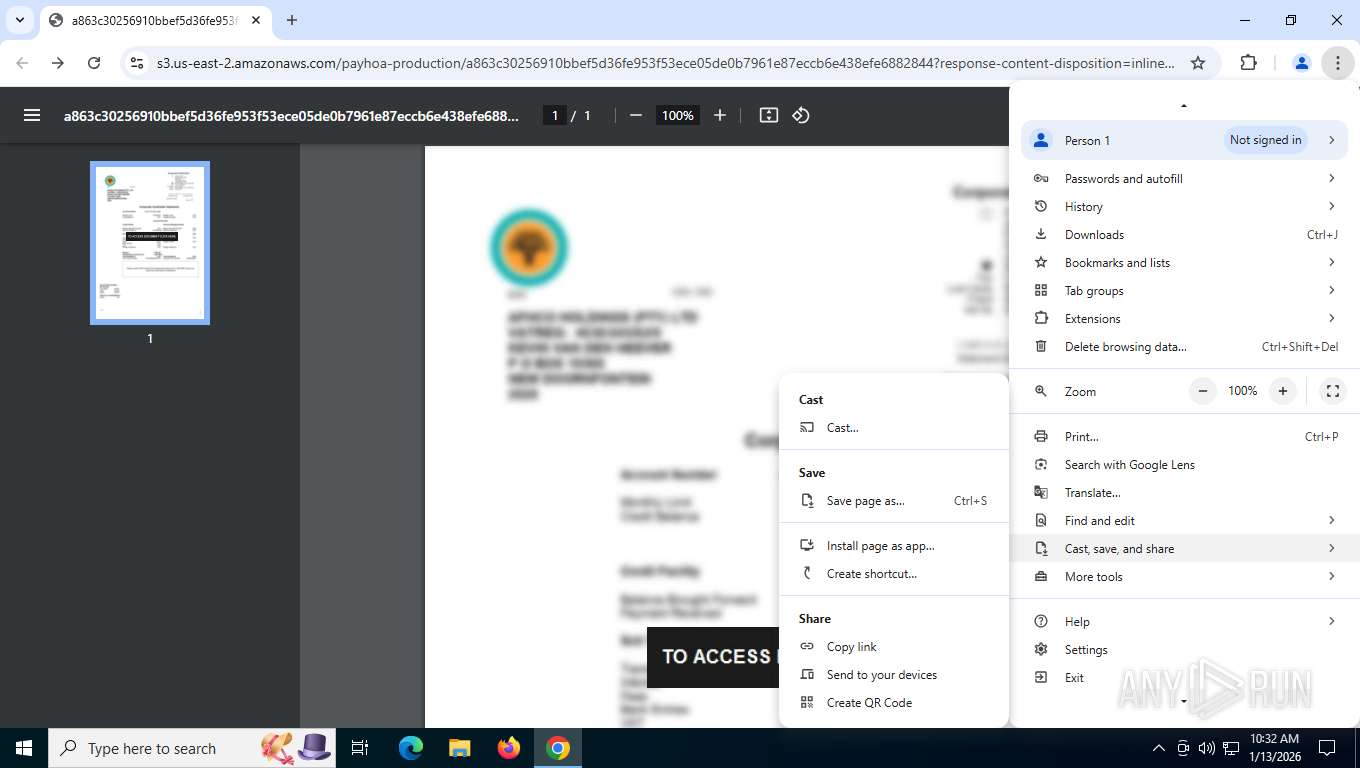Click the page number input field
Image resolution: width=1360 pixels, height=768 pixels.
tap(555, 115)
